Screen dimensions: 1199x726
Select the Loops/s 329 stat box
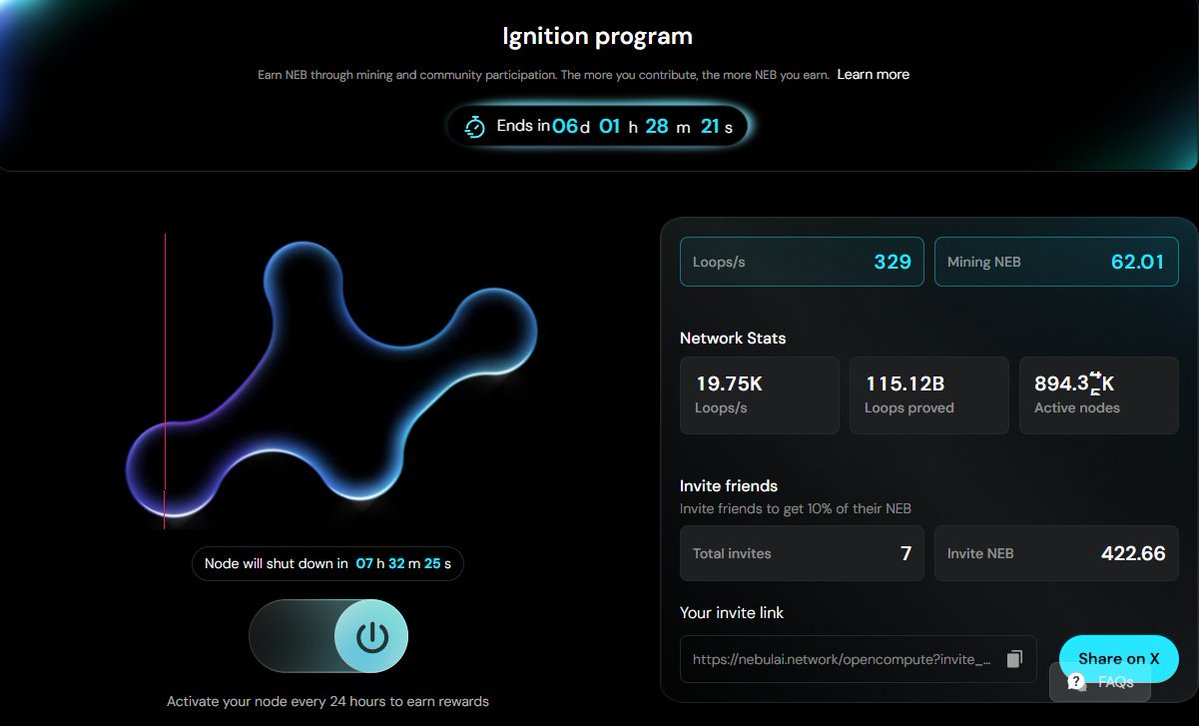(801, 262)
